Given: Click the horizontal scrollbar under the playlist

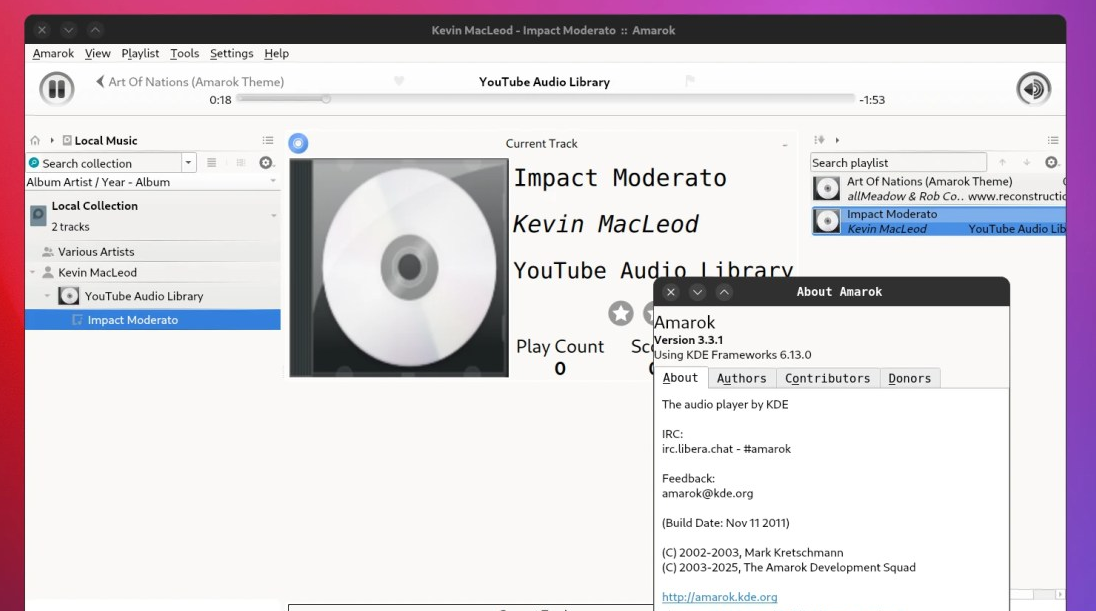Looking at the screenshot, I should point(1032,594).
